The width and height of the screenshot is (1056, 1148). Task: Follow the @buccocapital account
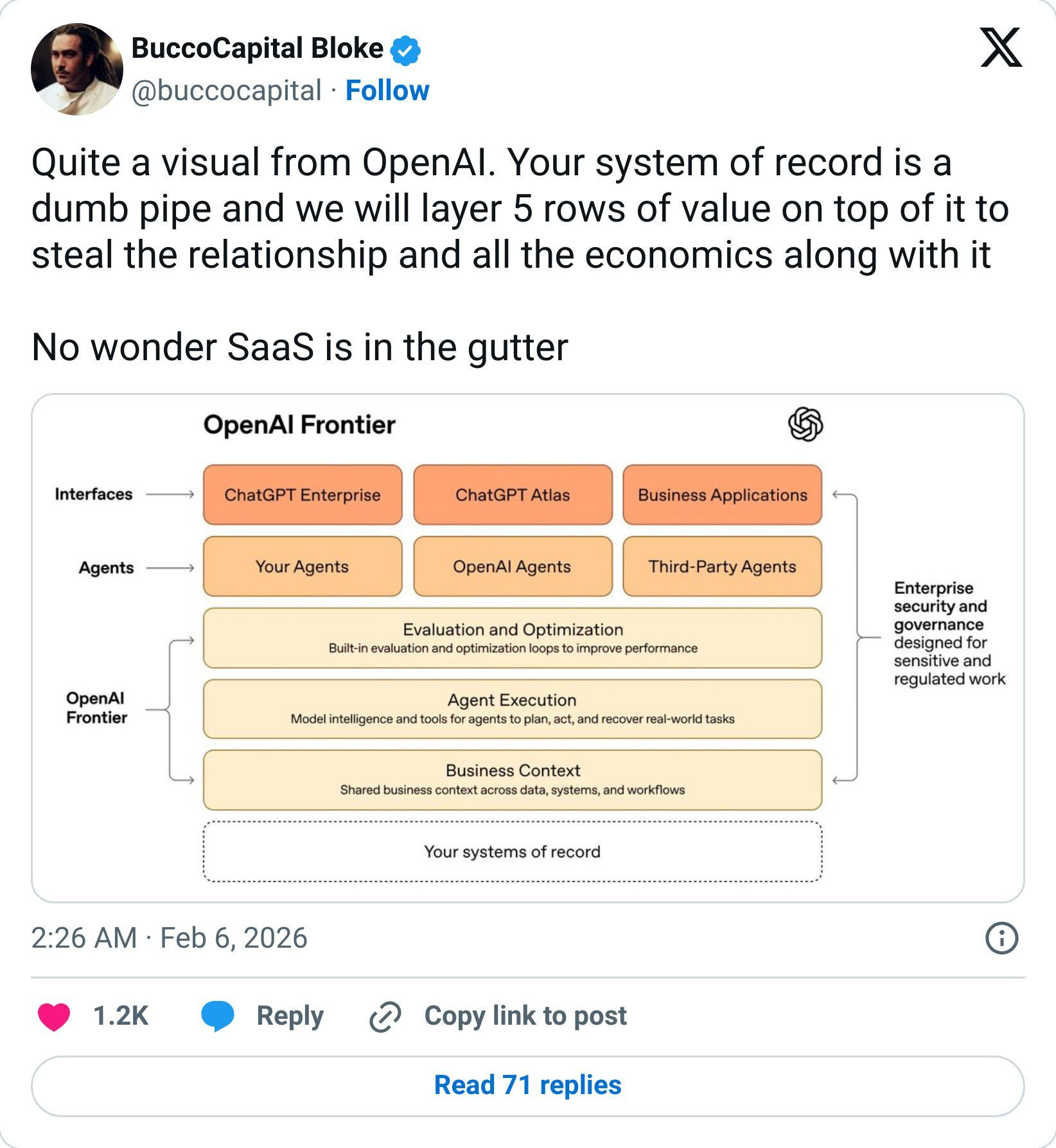coord(387,91)
